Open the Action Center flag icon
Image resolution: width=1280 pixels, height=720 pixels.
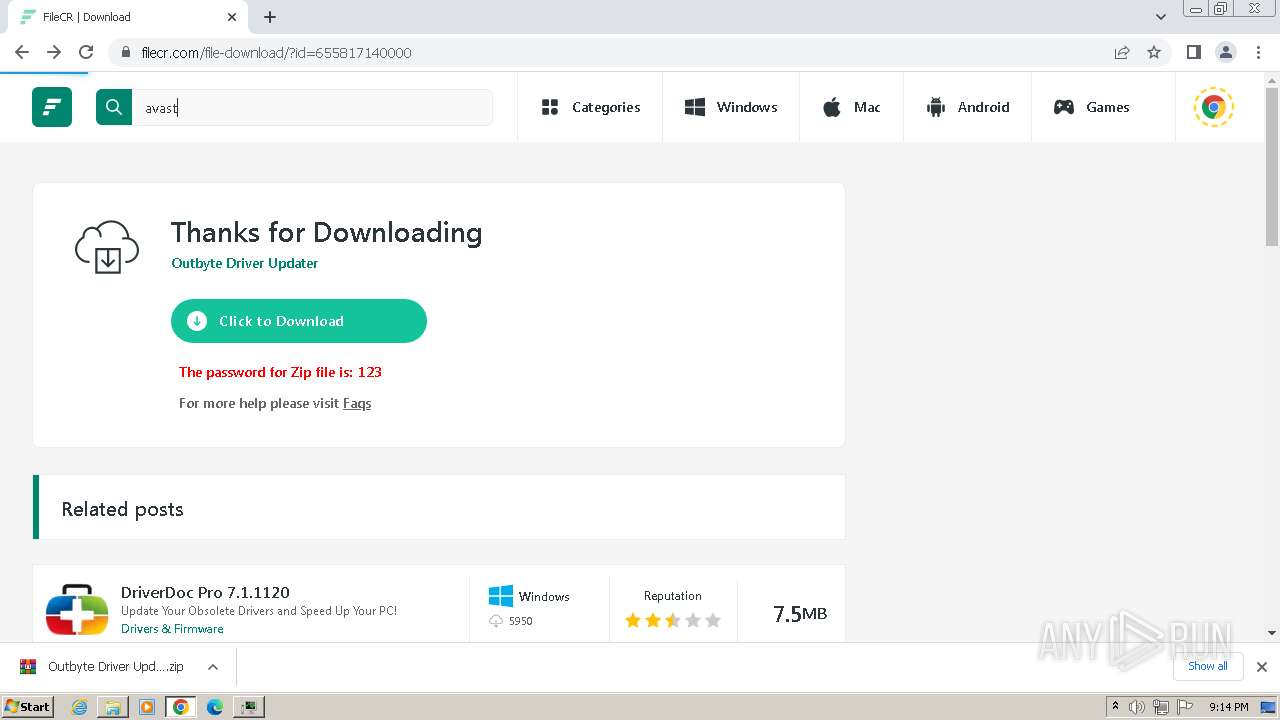1183,707
